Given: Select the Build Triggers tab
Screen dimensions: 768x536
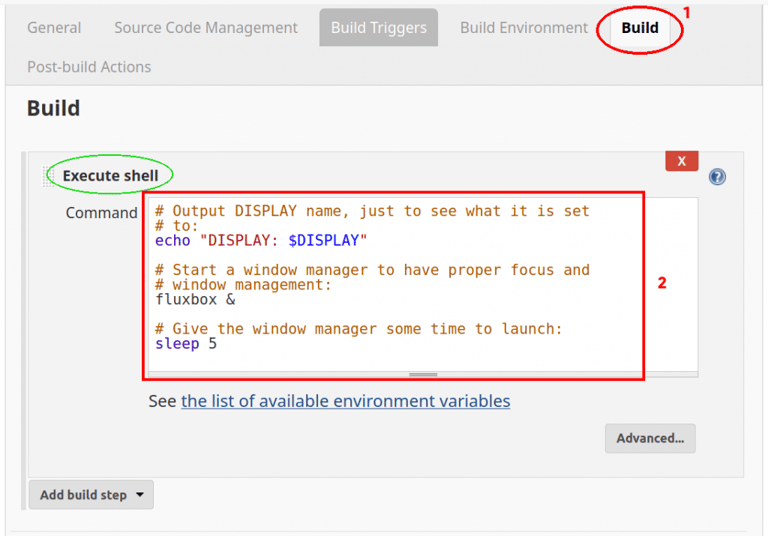Looking at the screenshot, I should click(378, 28).
